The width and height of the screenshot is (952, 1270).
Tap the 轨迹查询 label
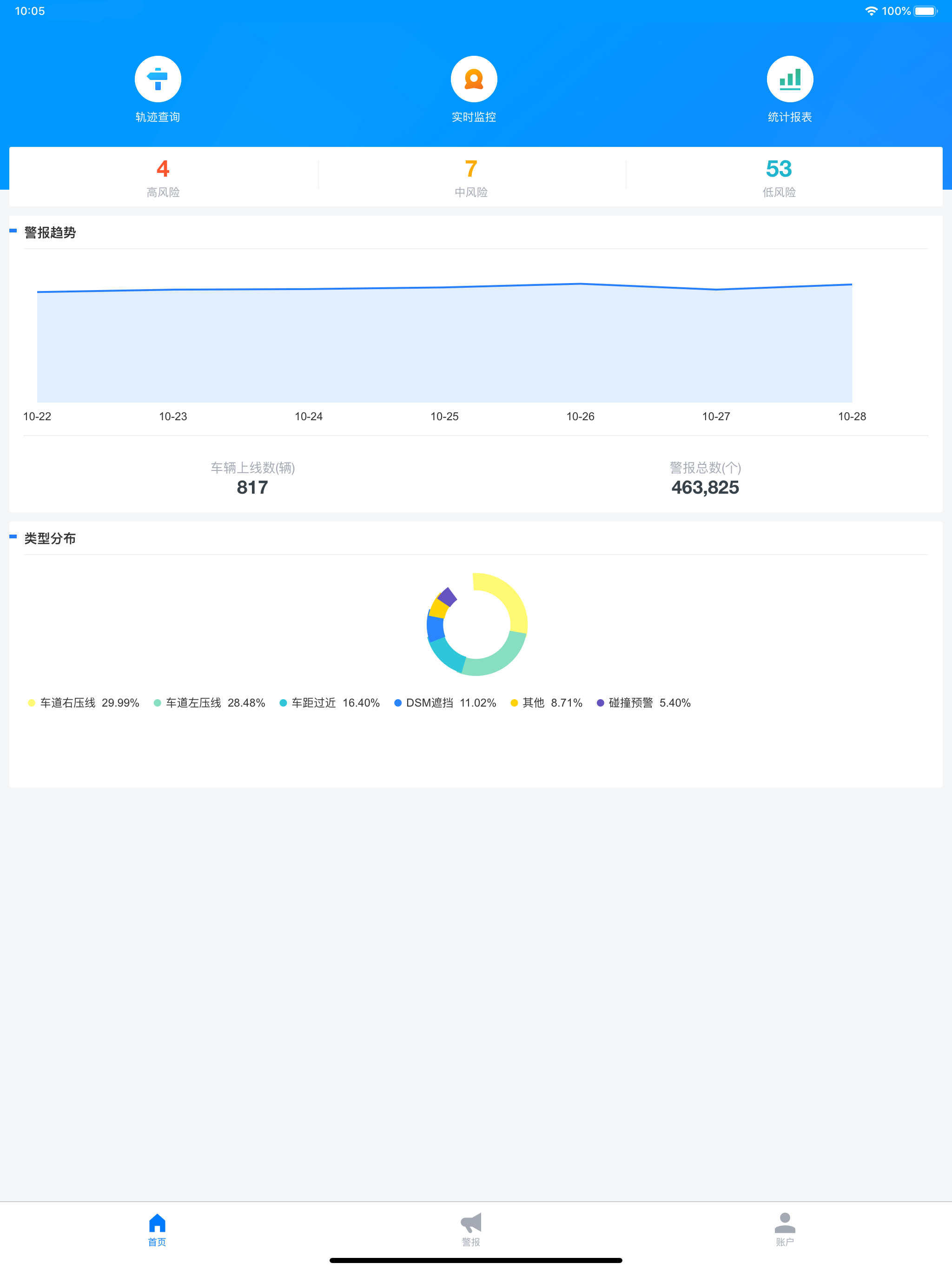point(158,117)
